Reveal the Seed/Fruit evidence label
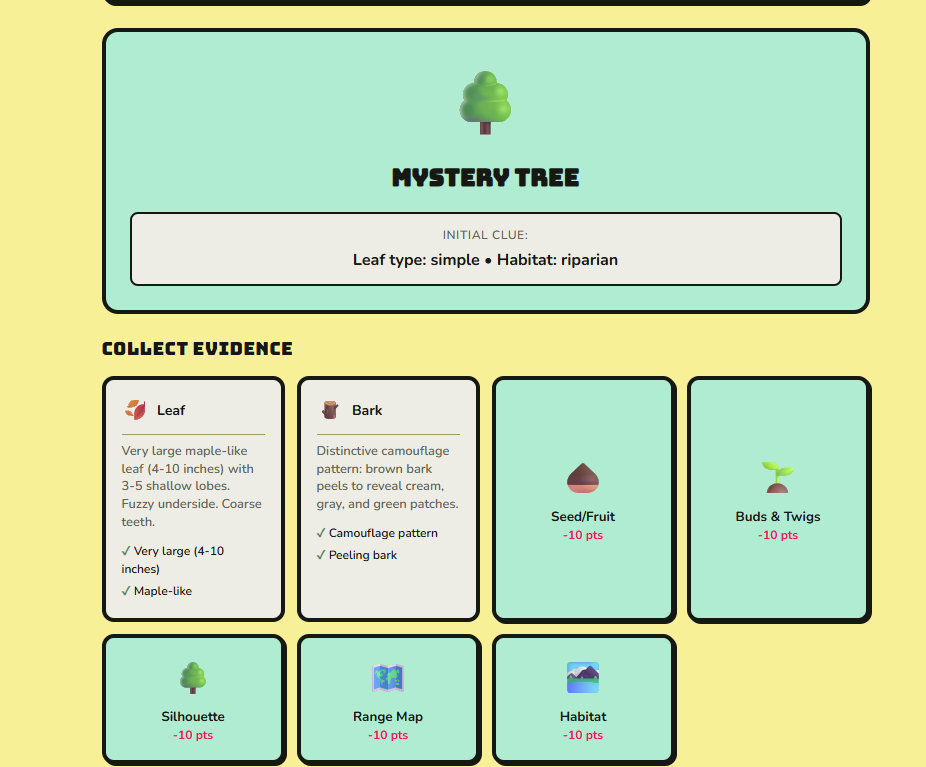 (x=582, y=517)
